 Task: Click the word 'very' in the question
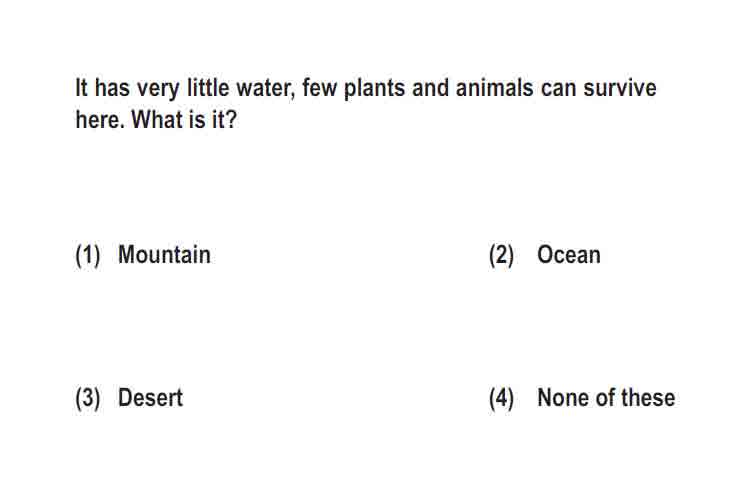tap(158, 90)
